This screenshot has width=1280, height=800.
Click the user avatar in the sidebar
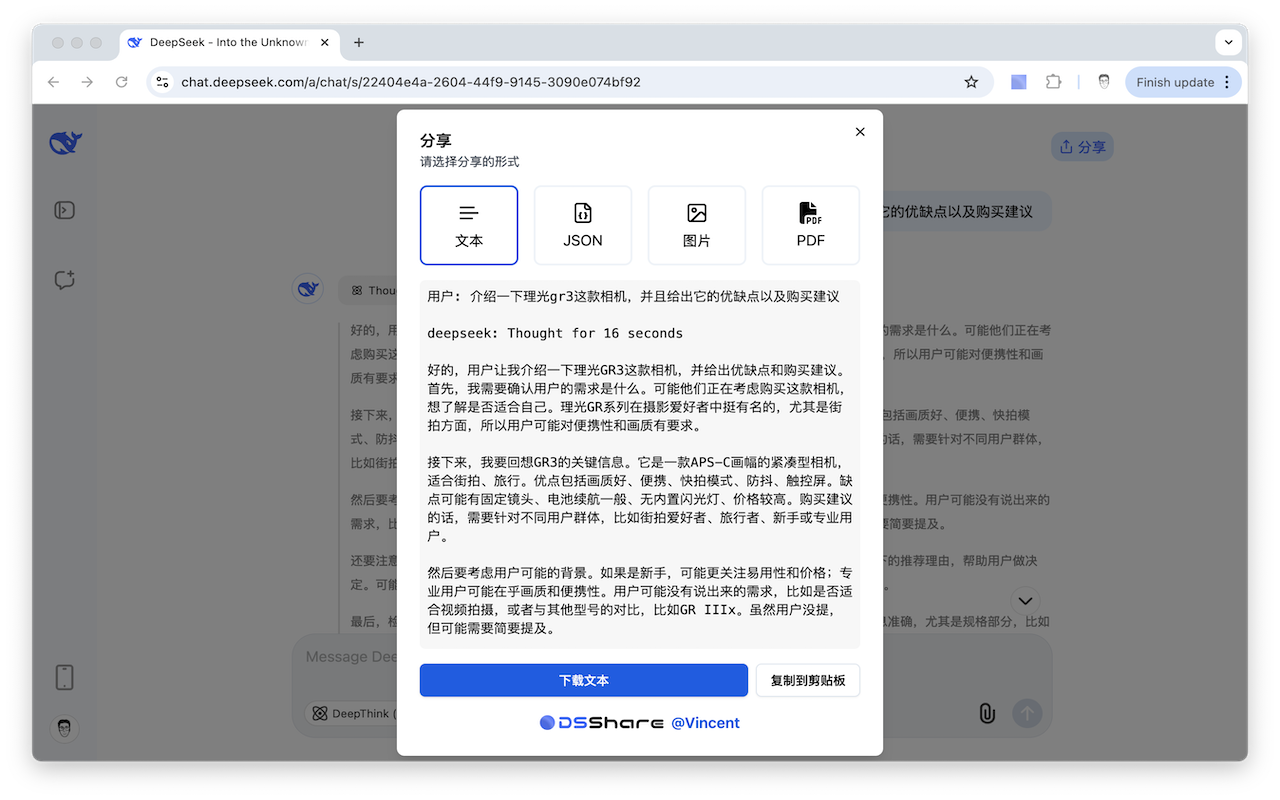coord(64,729)
